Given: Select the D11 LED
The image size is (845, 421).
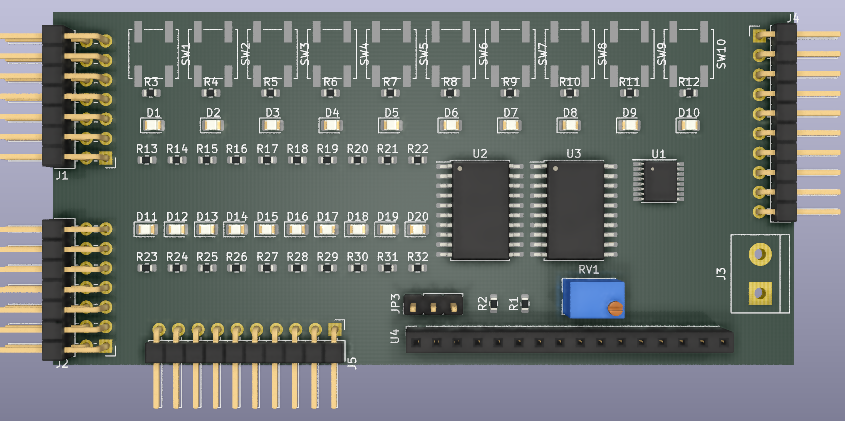Looking at the screenshot, I should click(x=146, y=229).
